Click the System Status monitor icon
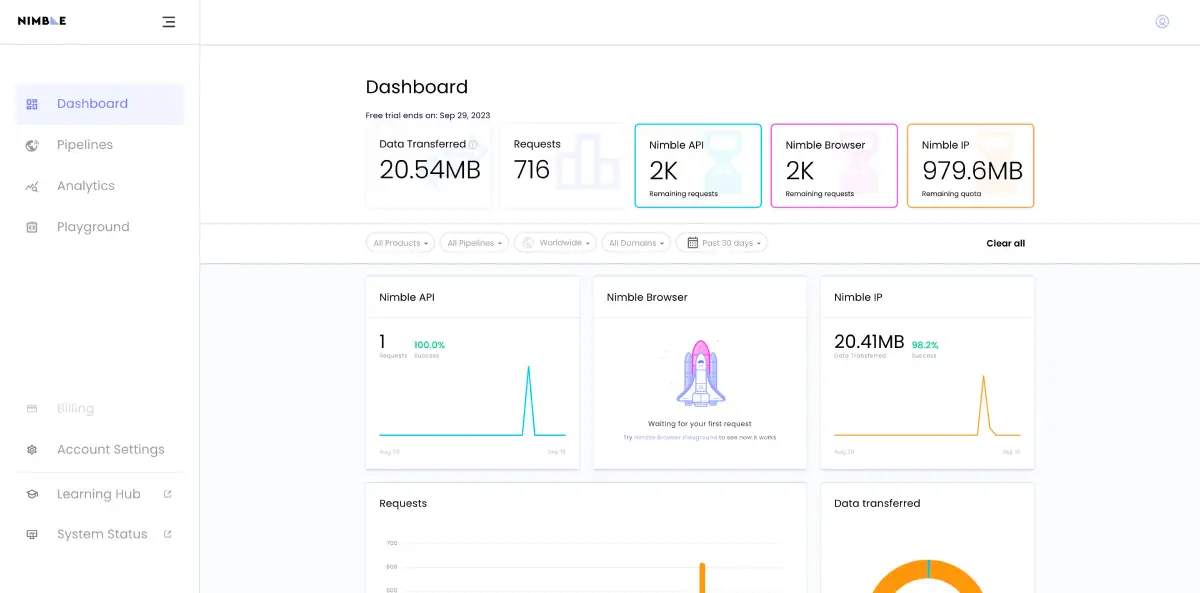The width and height of the screenshot is (1200, 593). [32, 534]
